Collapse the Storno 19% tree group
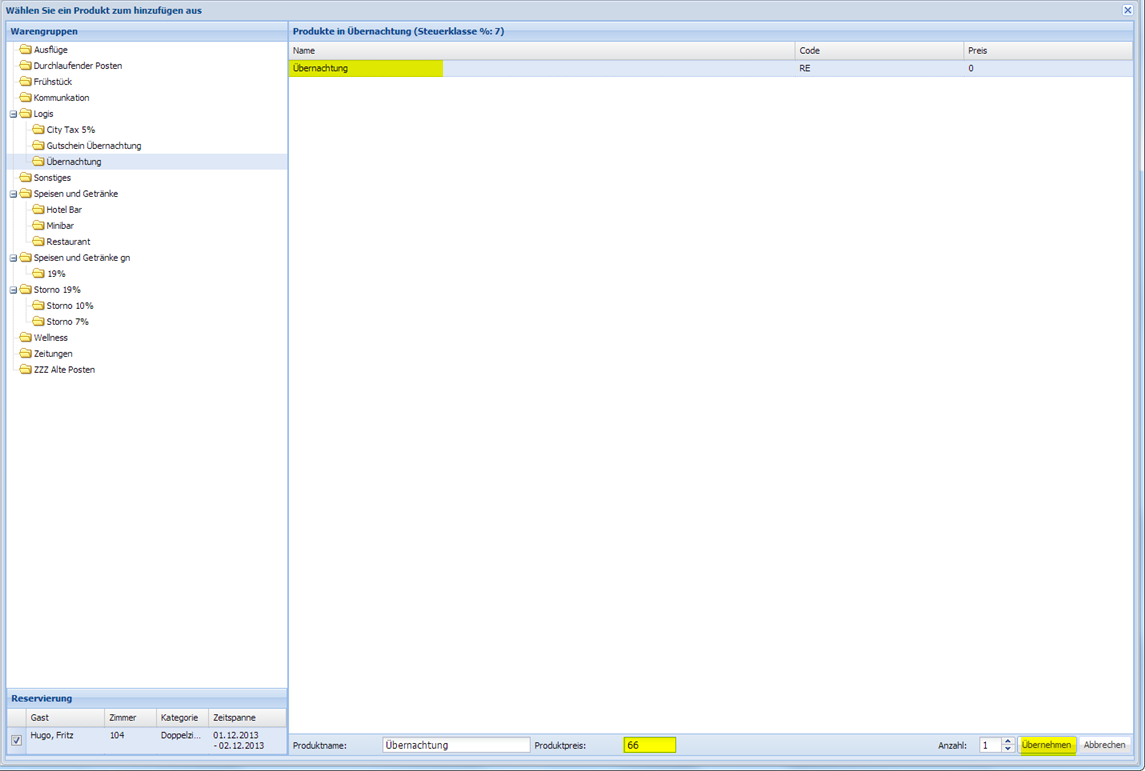 [x=13, y=290]
